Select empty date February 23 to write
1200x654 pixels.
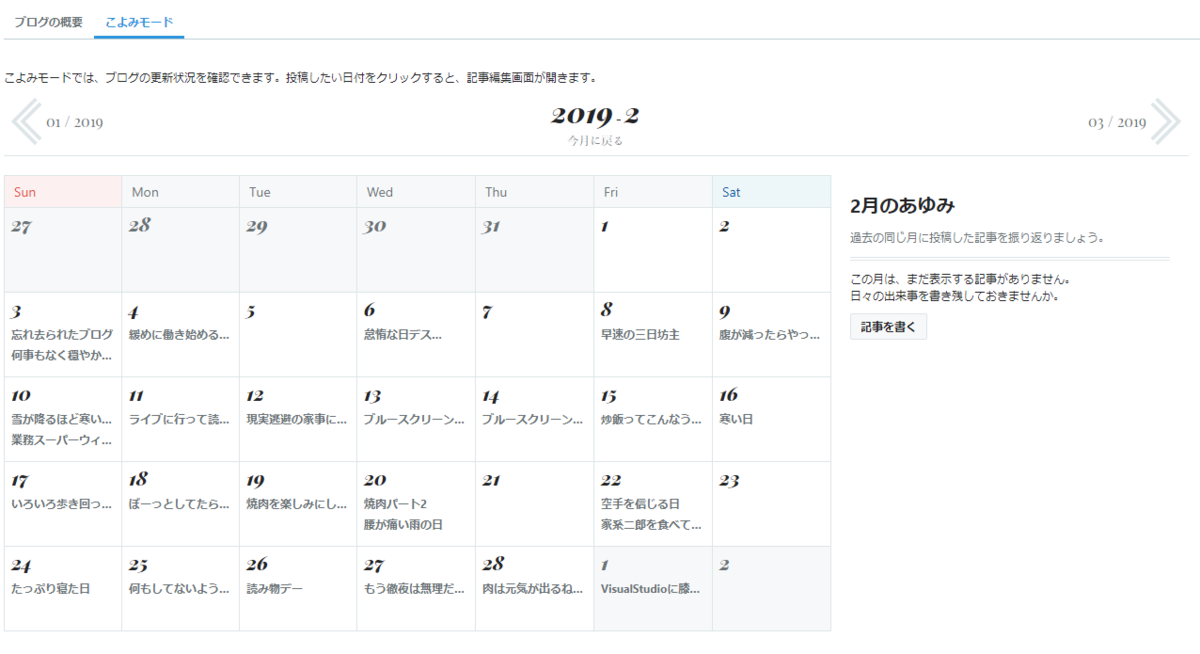(x=771, y=504)
